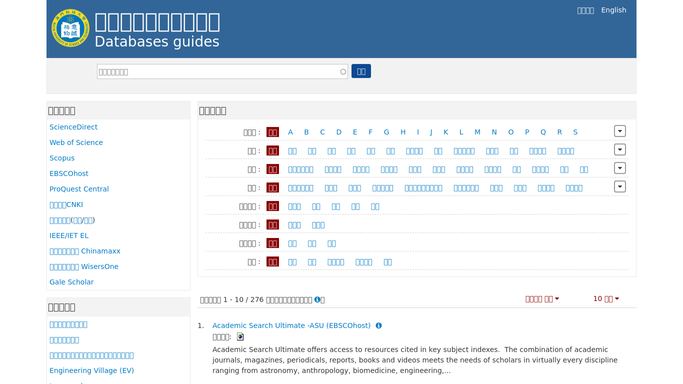Open the ScienceDirect link

(x=73, y=127)
